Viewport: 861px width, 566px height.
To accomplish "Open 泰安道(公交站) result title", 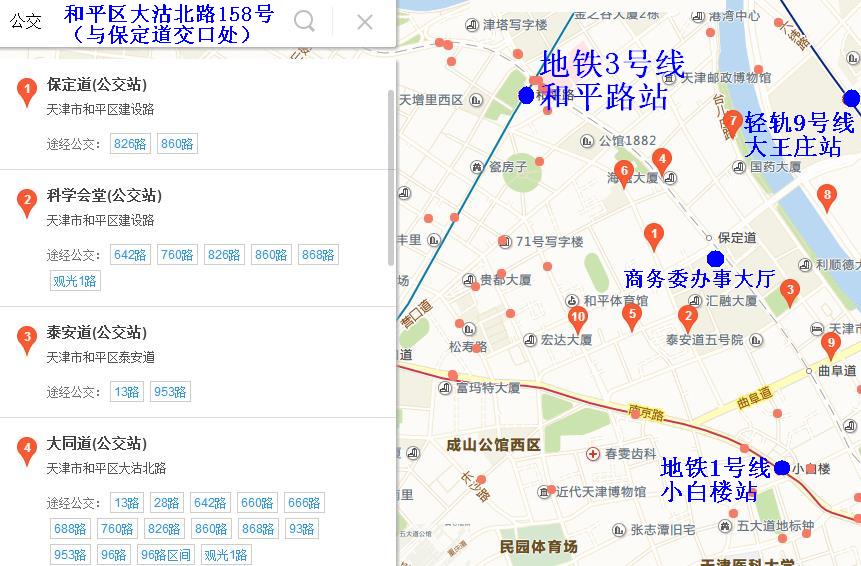I will (x=97, y=333).
